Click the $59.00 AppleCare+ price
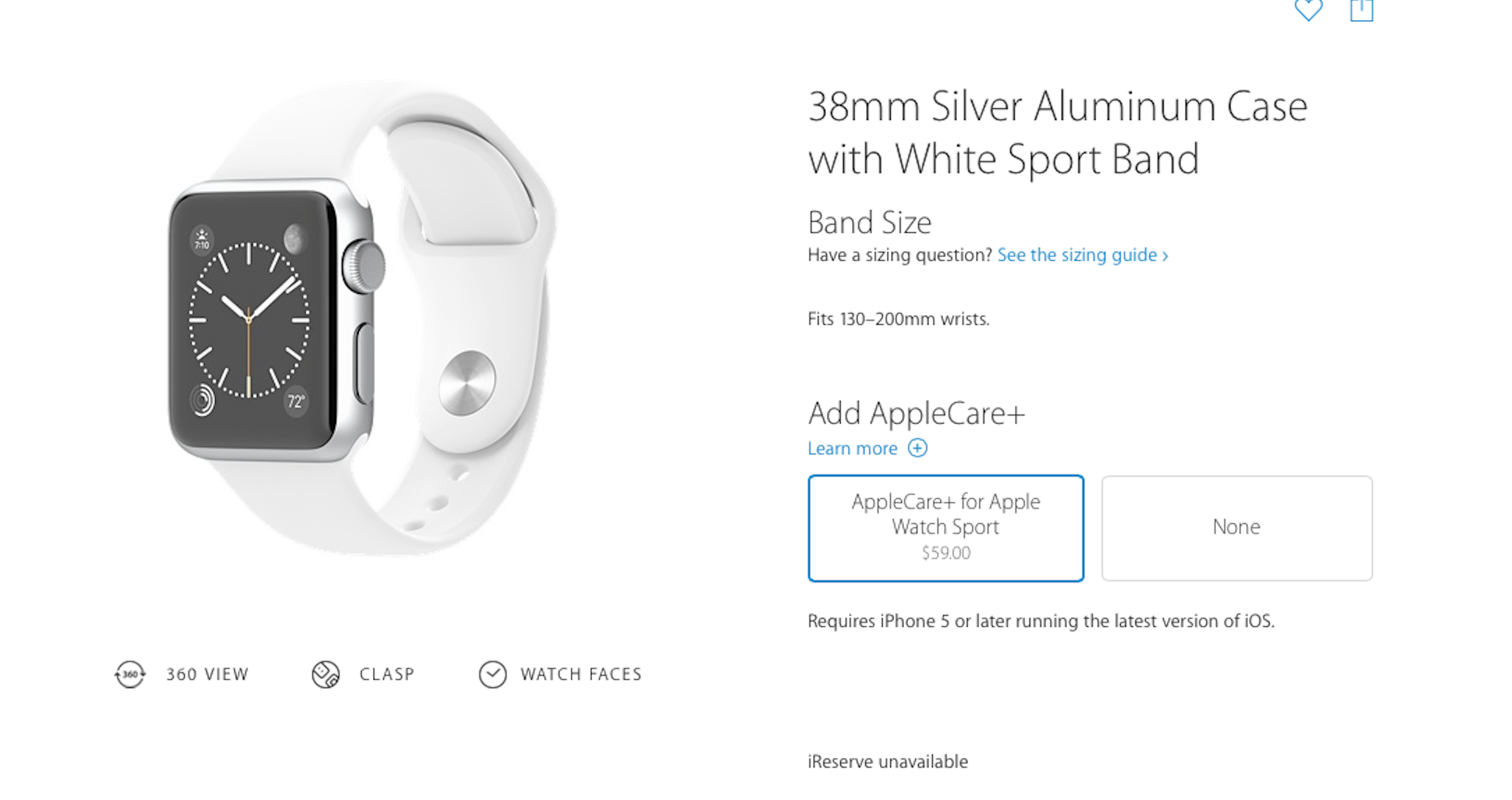The width and height of the screenshot is (1512, 800). pyautogui.click(x=945, y=553)
